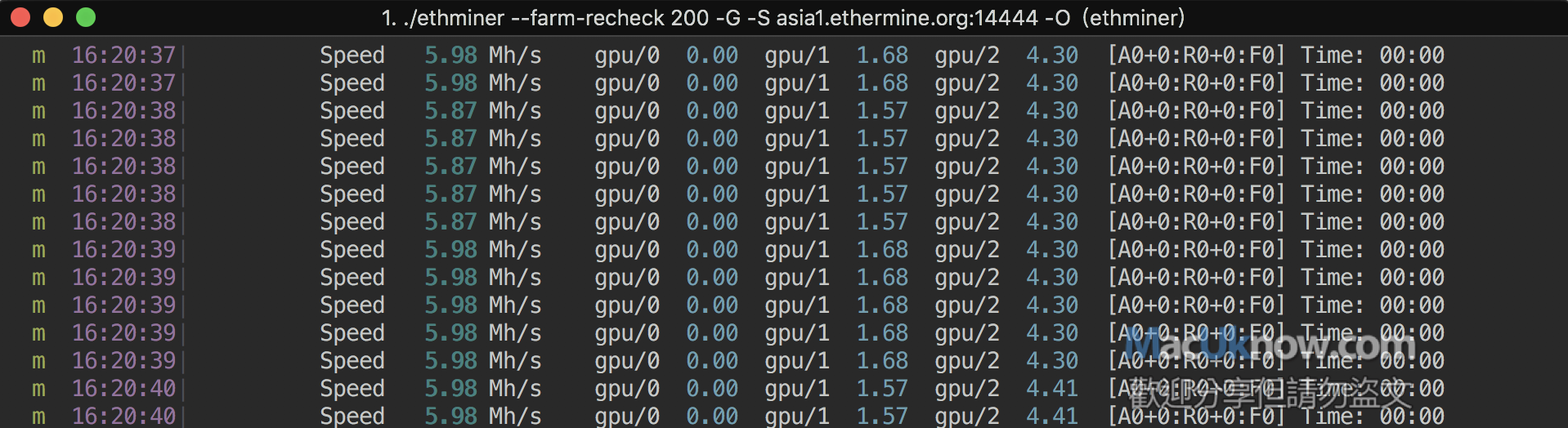This screenshot has height=428, width=1568.
Task: Click the Speed label in the bottom row
Action: [352, 416]
